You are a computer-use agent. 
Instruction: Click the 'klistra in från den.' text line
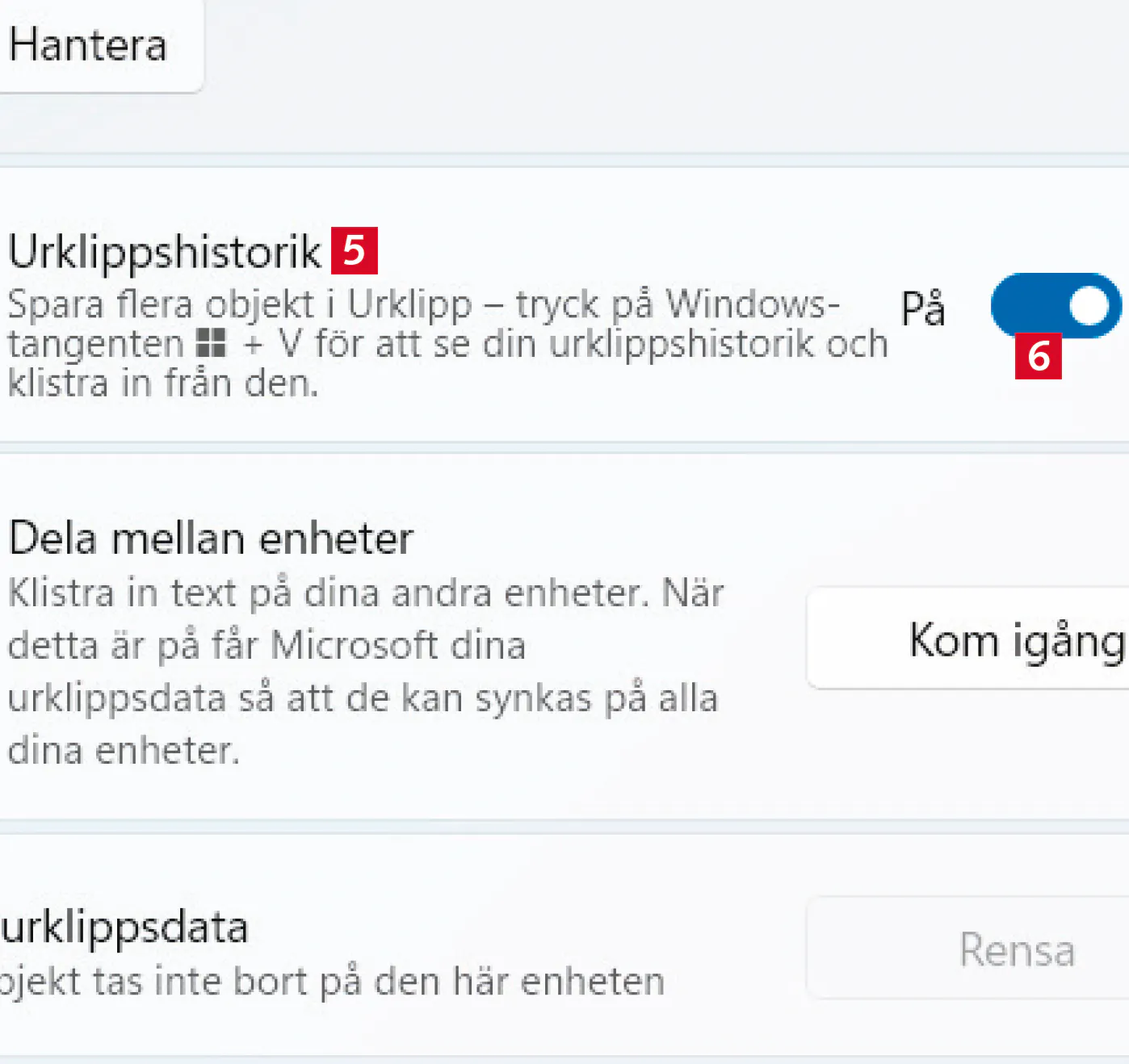163,383
